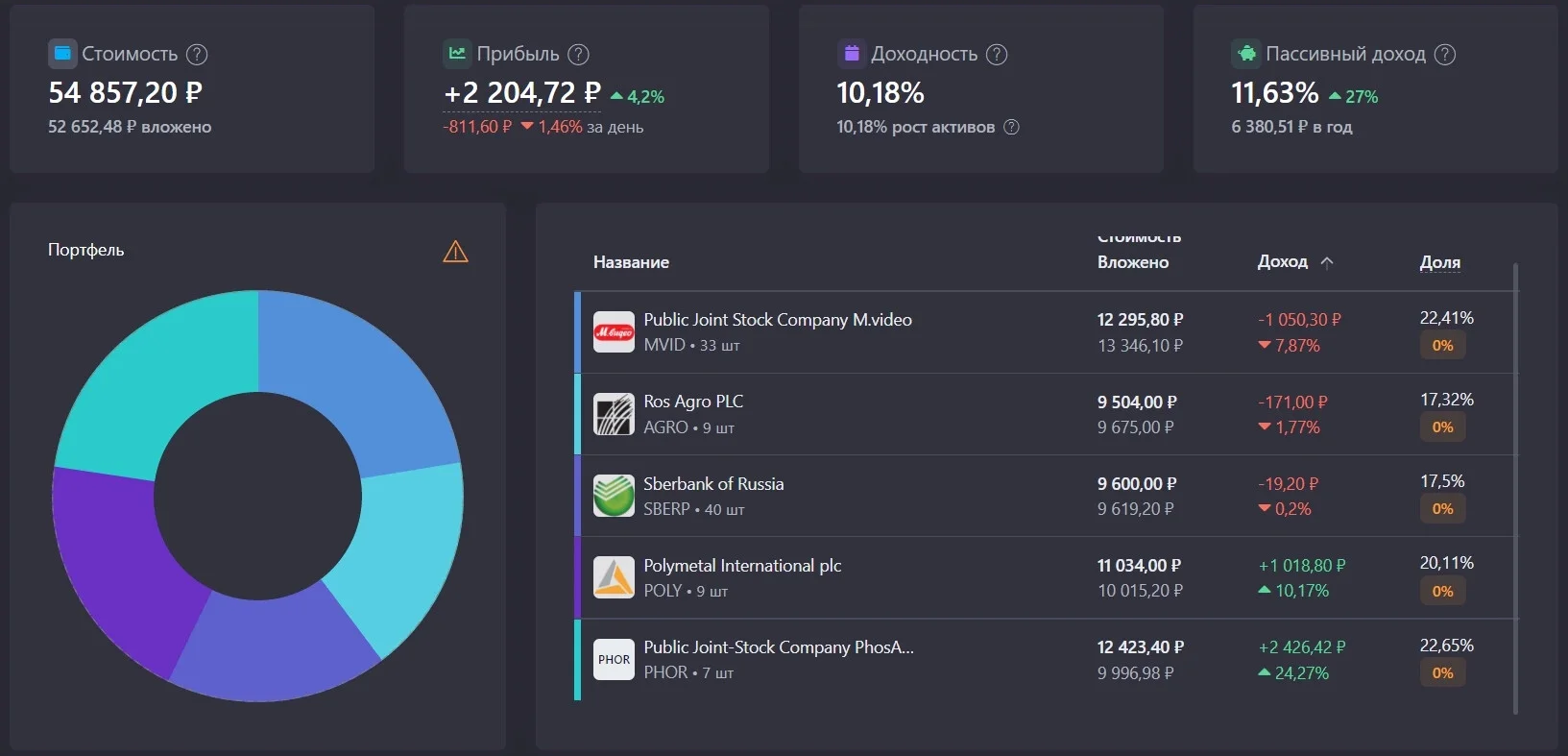Click the PHOR logo tile
The height and width of the screenshot is (756, 1568).
tap(614, 660)
